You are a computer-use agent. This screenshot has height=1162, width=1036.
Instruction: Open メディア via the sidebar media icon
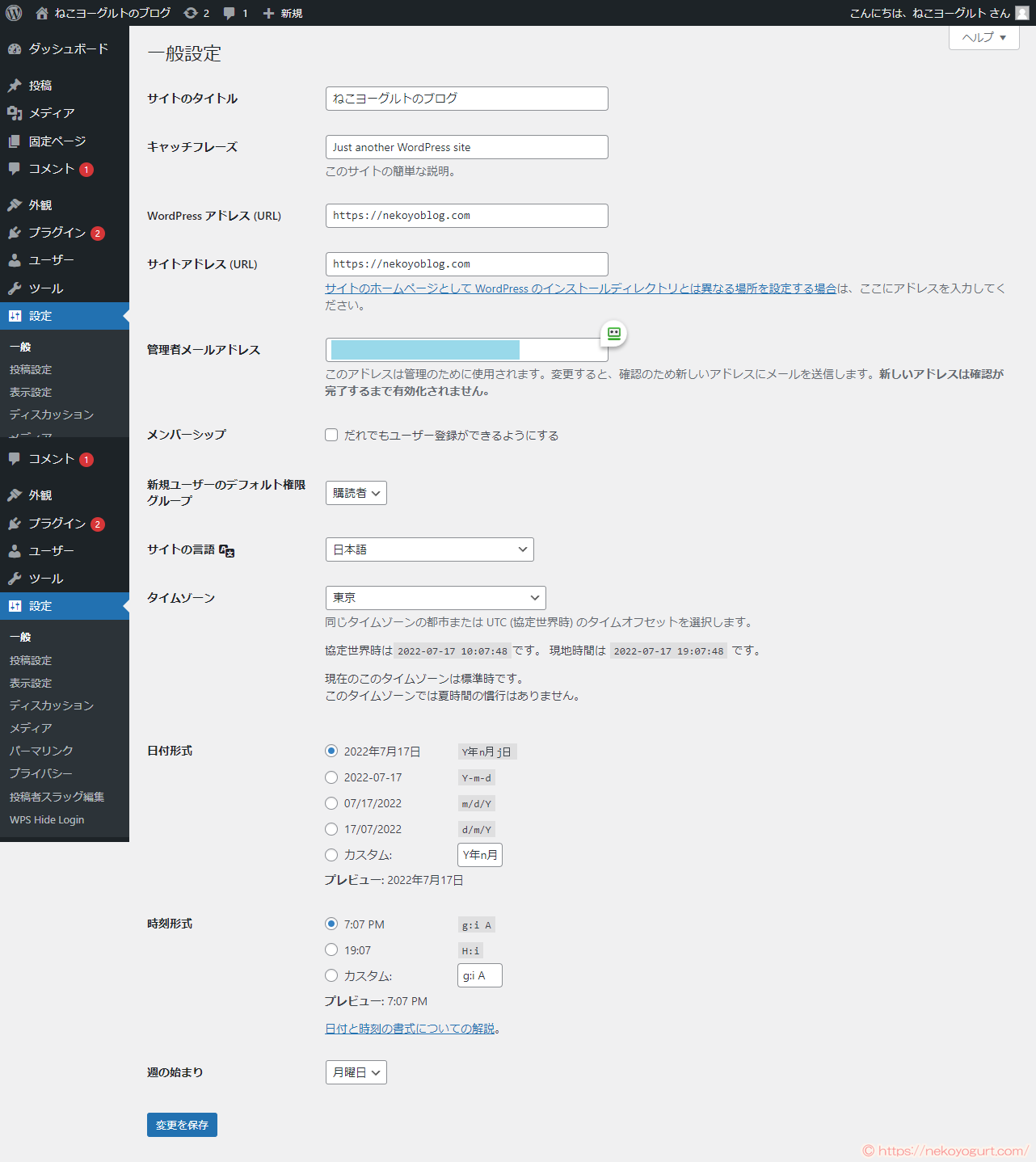pos(15,113)
